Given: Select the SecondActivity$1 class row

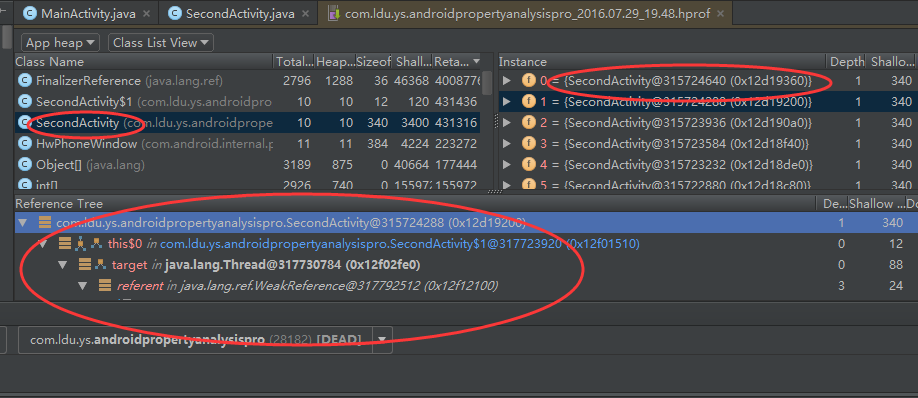Looking at the screenshot, I should coord(247,102).
